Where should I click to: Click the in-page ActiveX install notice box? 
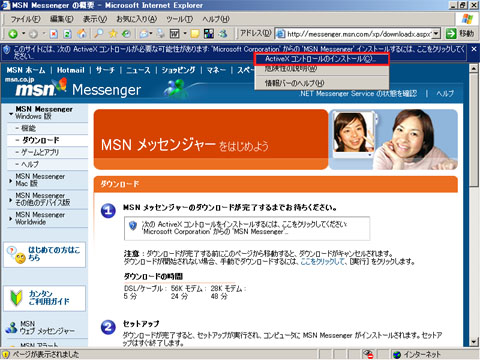click(247, 228)
